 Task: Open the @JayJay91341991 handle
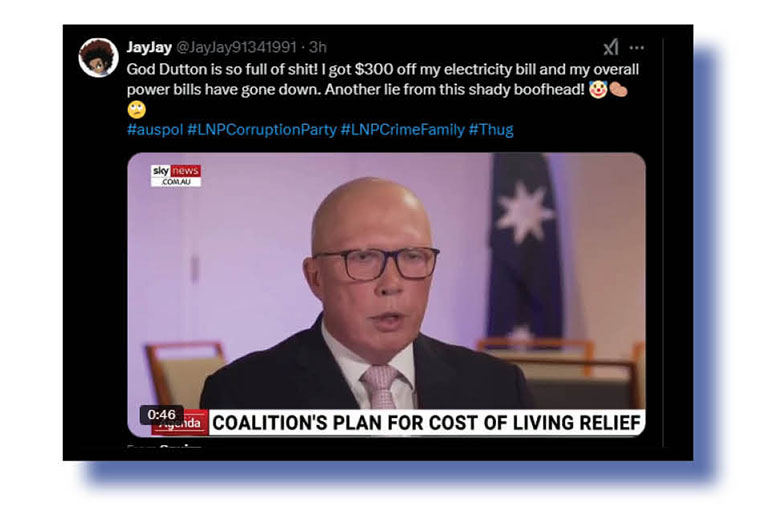(x=236, y=47)
